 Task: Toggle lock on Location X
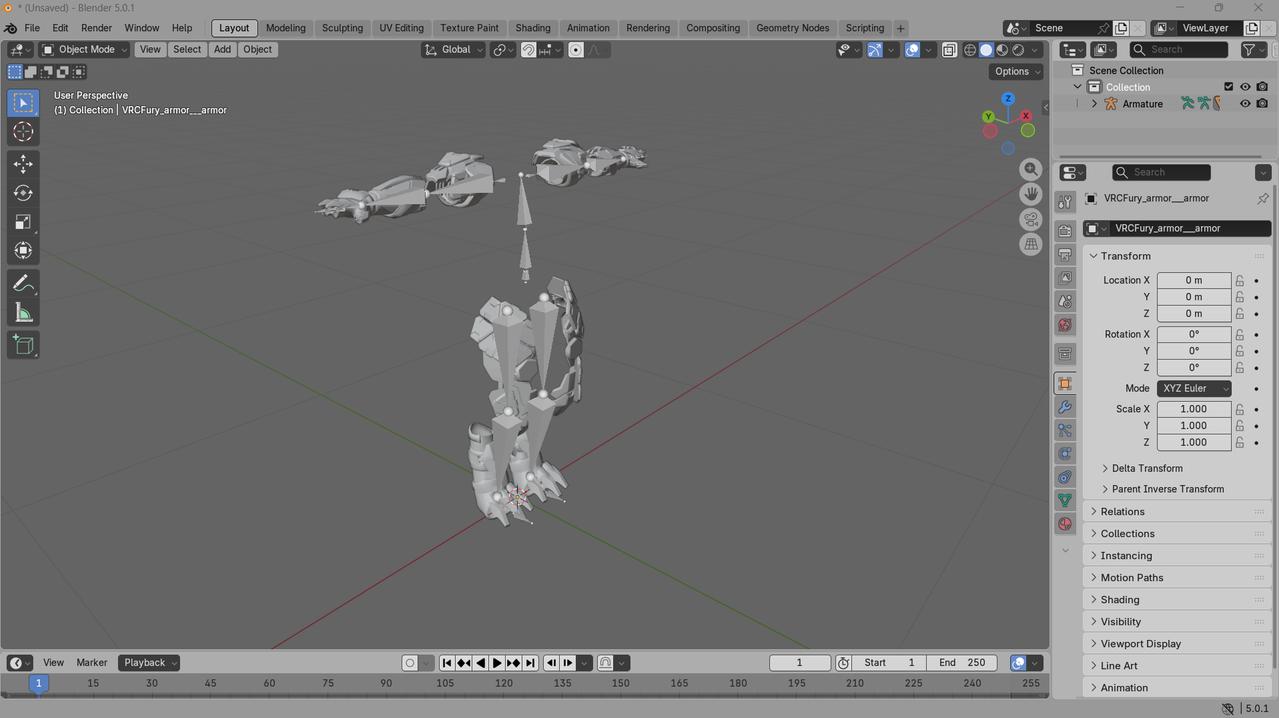pos(1240,280)
